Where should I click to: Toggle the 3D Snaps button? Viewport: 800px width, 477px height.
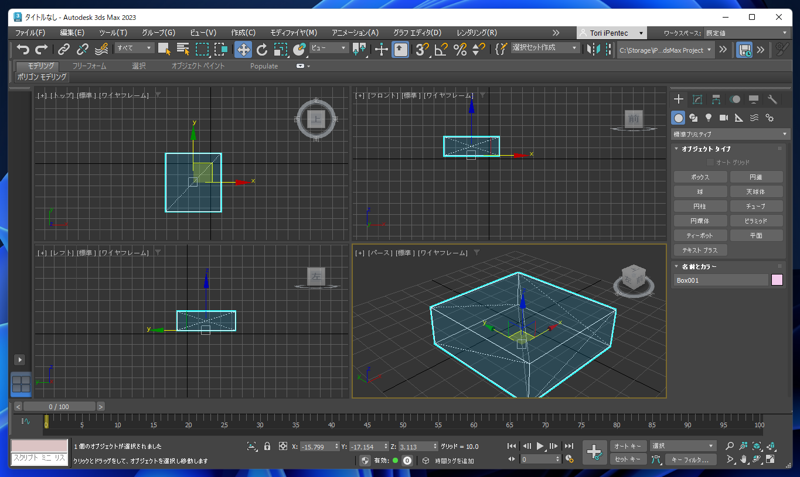(421, 49)
